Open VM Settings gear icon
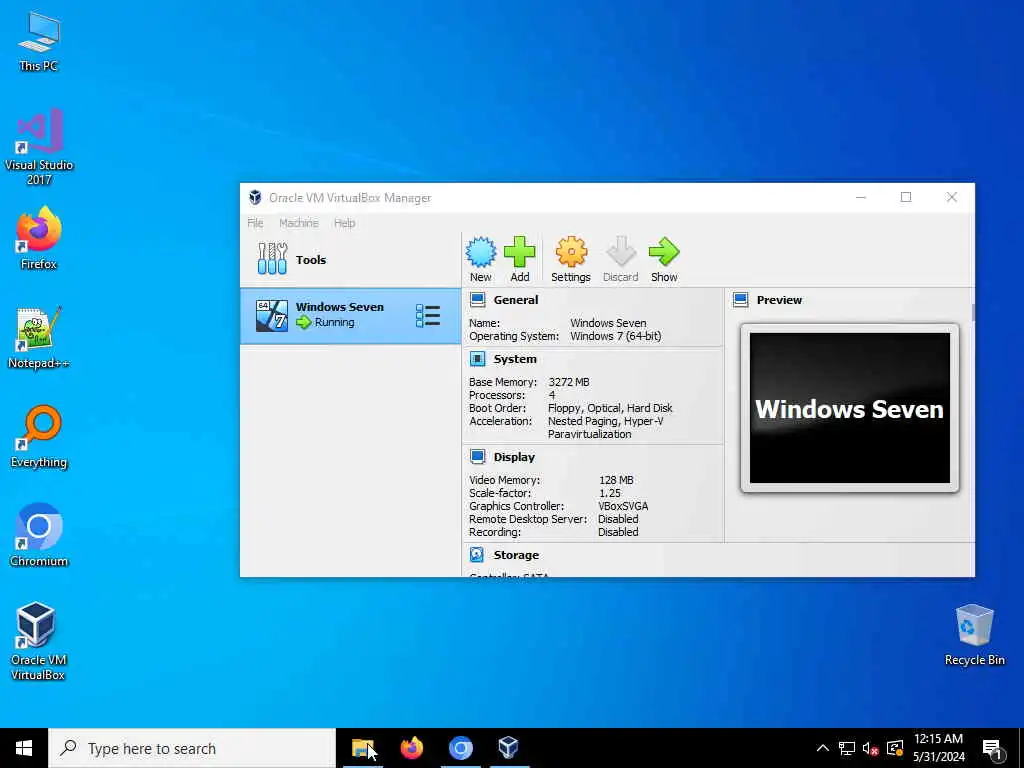Image resolution: width=1024 pixels, height=768 pixels. [571, 252]
